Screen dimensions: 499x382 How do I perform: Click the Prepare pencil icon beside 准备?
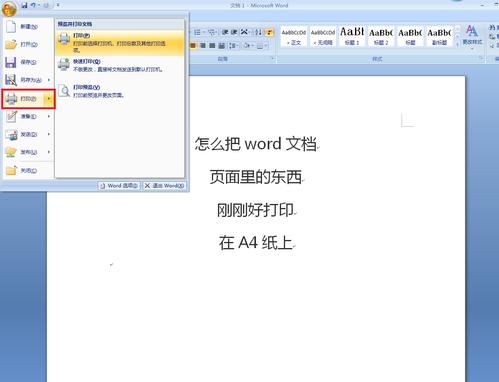11,116
